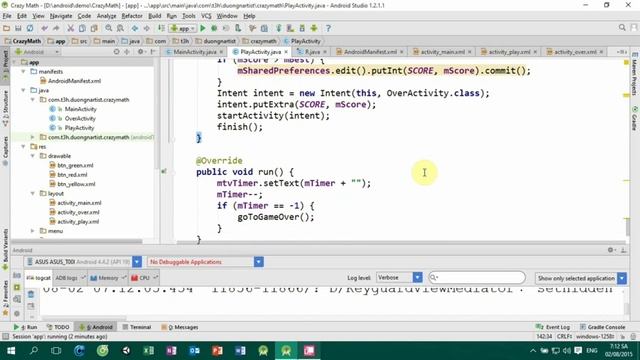Open the Android project view selector

[37, 52]
